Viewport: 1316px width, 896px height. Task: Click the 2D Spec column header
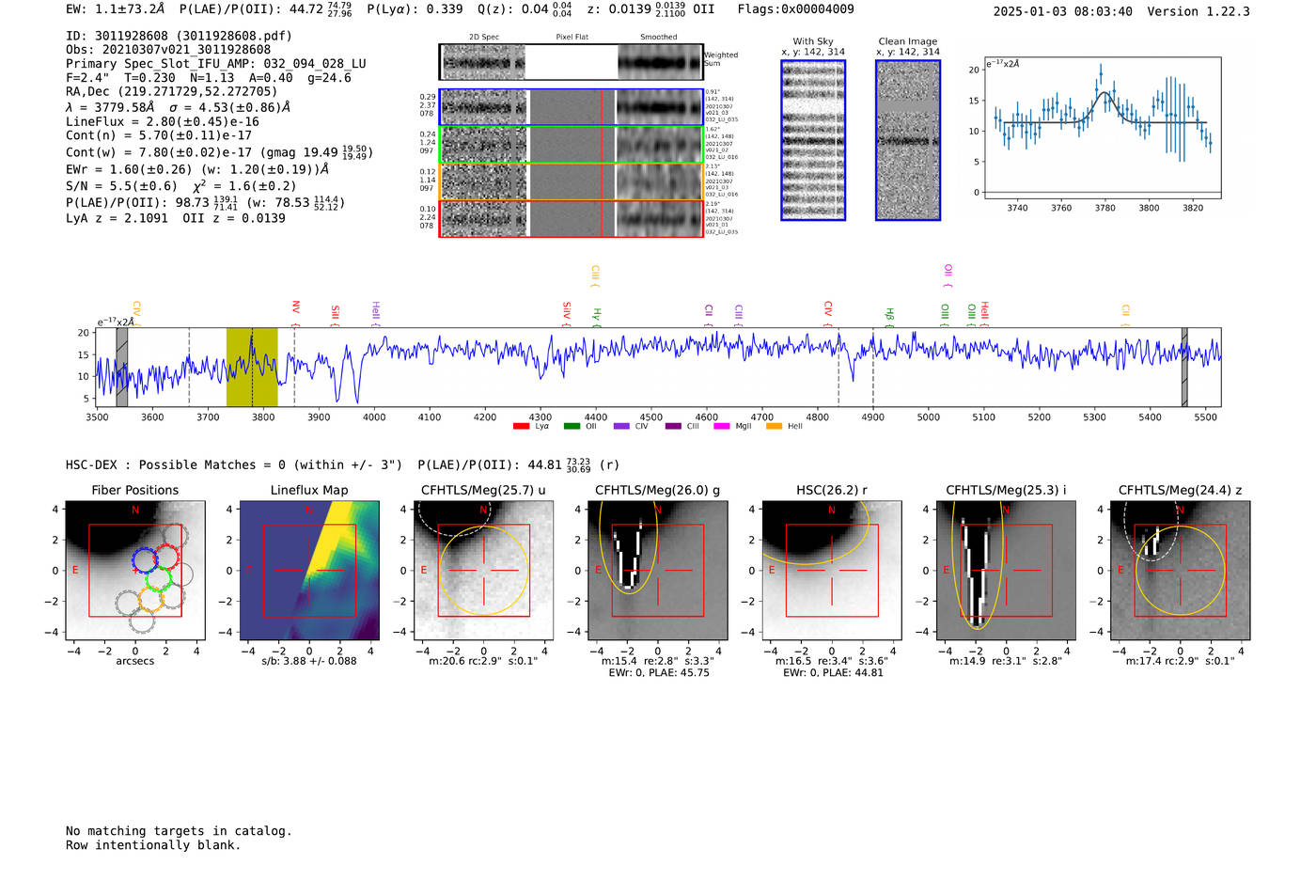(x=484, y=38)
